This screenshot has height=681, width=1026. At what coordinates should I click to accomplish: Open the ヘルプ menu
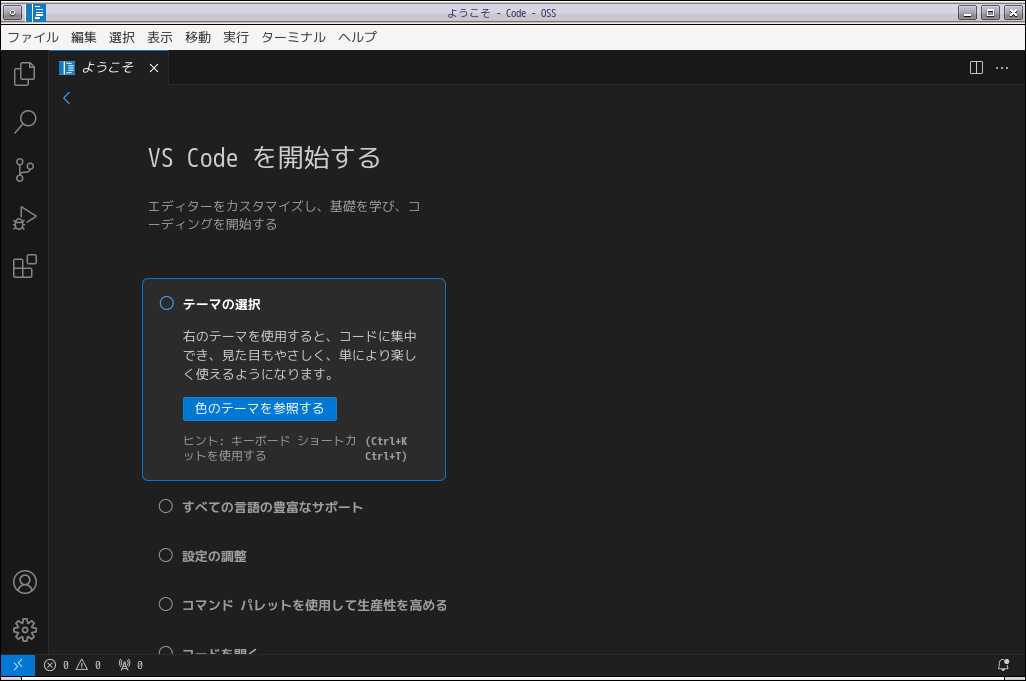coord(357,37)
